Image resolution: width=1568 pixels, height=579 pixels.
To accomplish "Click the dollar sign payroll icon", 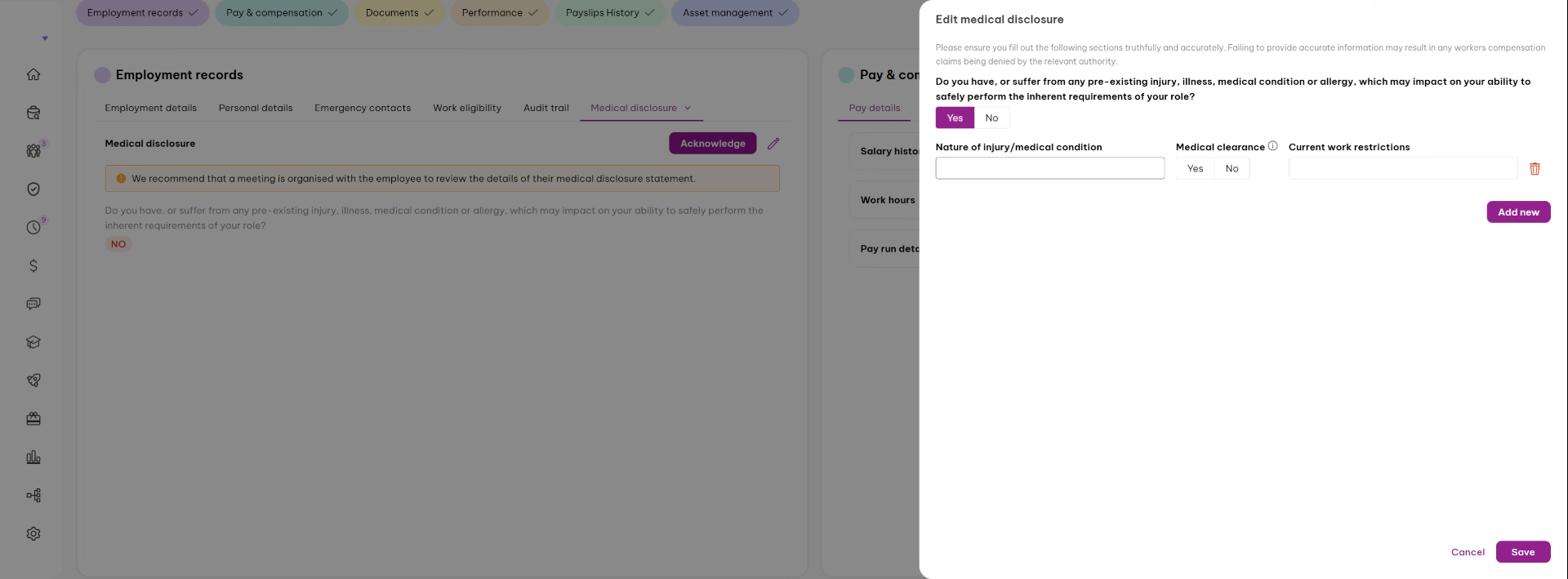I will [x=33, y=265].
